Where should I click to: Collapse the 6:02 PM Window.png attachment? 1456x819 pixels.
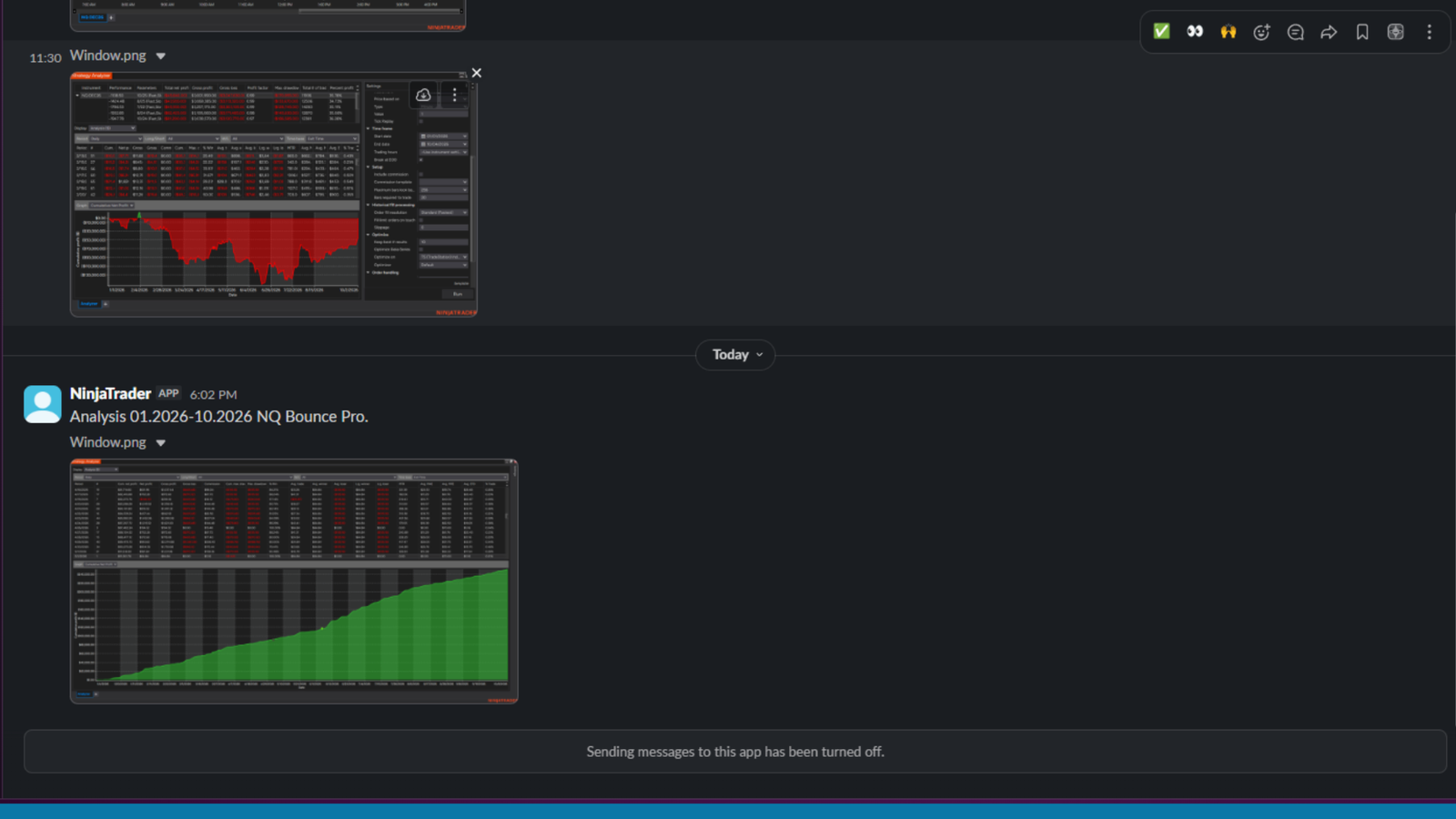click(161, 443)
